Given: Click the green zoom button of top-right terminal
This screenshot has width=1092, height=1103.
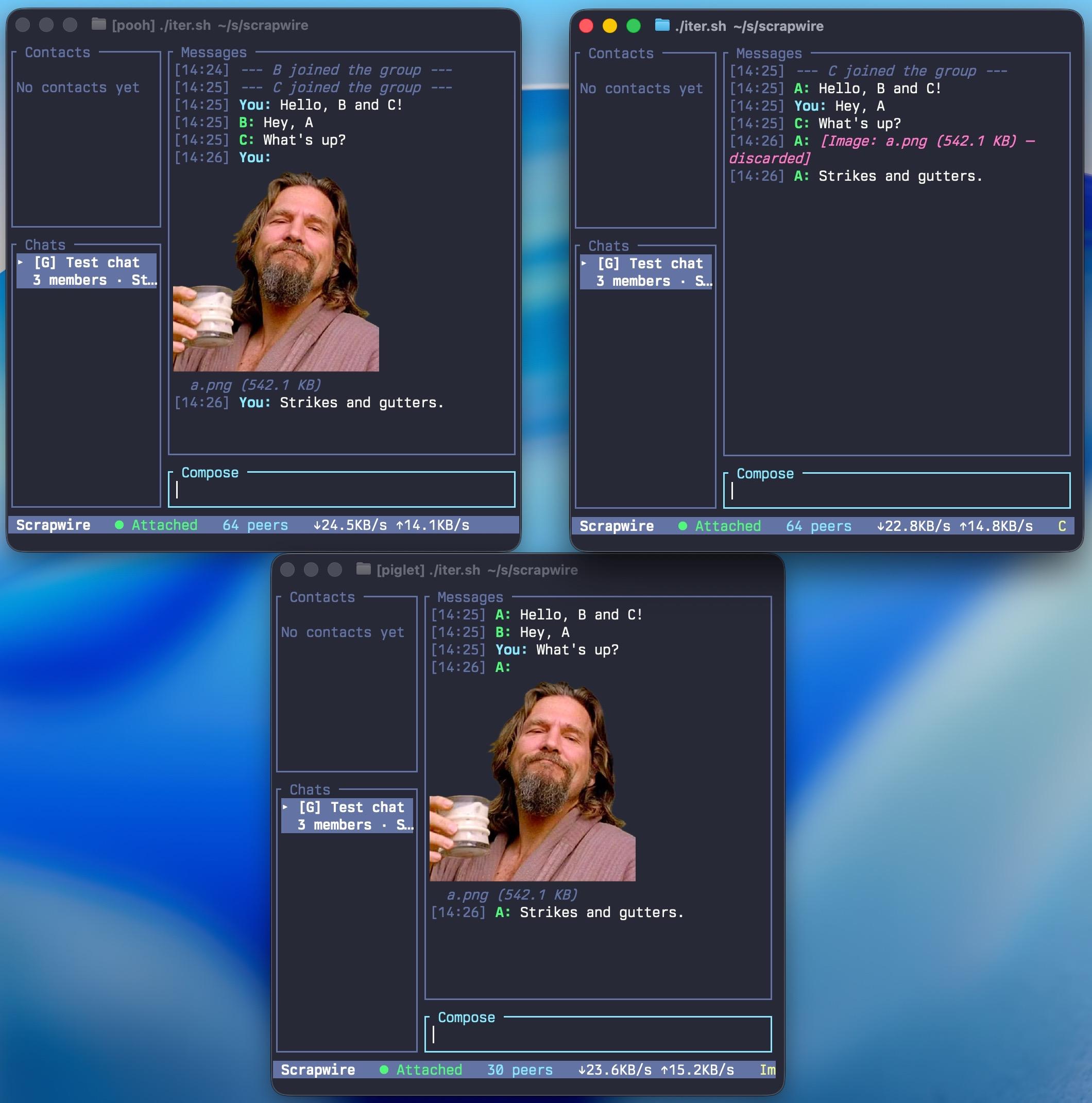Looking at the screenshot, I should [x=634, y=26].
